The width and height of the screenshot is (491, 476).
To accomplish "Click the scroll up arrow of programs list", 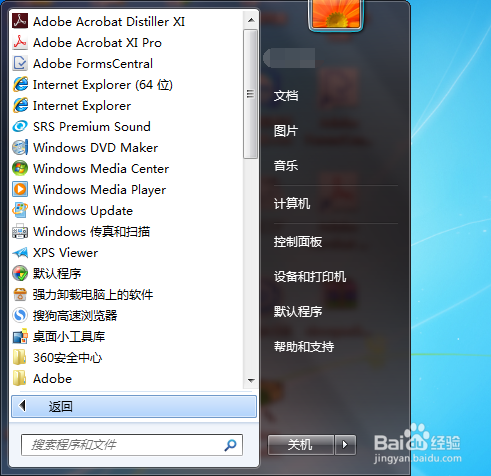I will [x=251, y=20].
